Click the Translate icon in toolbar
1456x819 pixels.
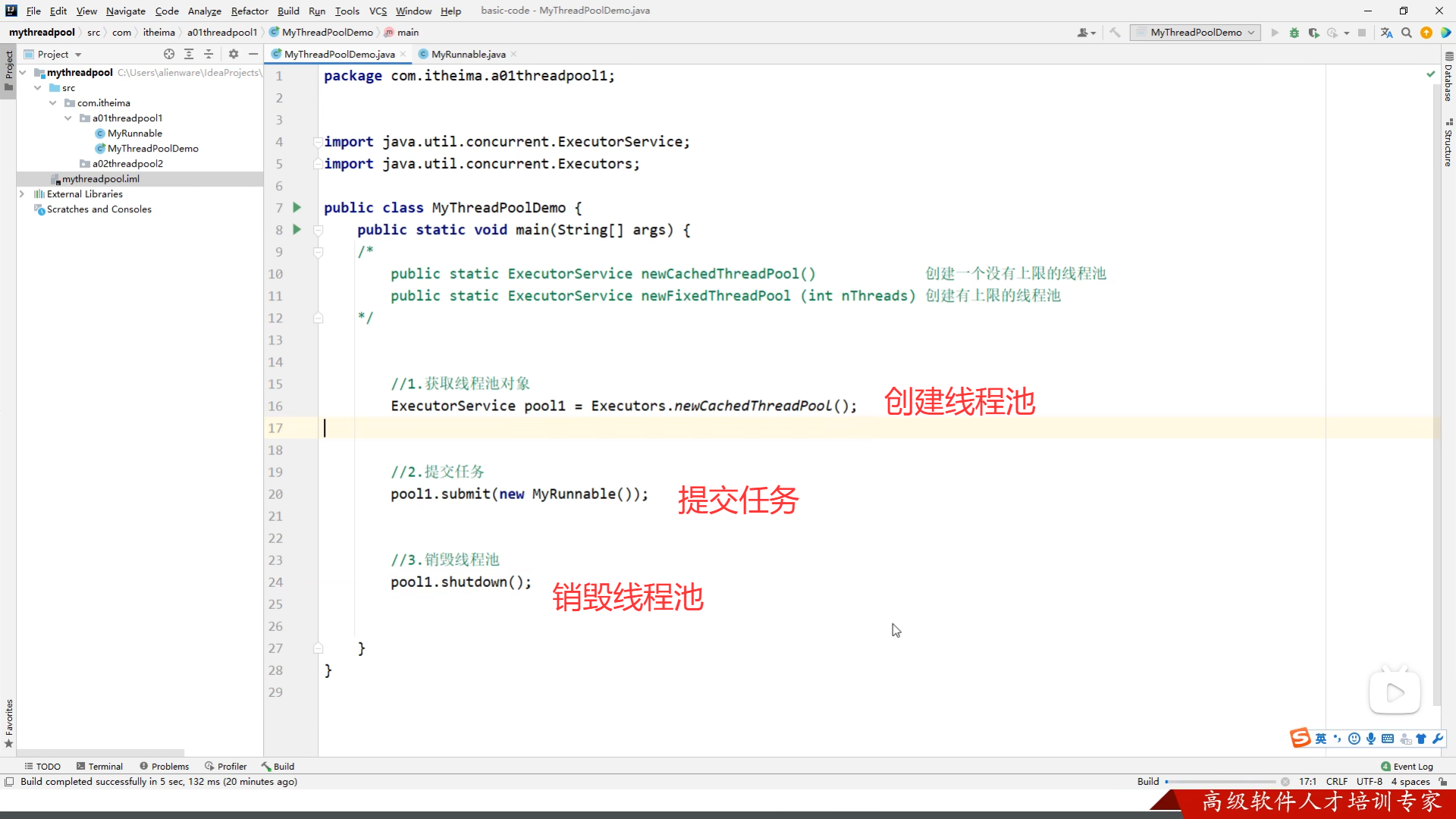tap(1386, 33)
